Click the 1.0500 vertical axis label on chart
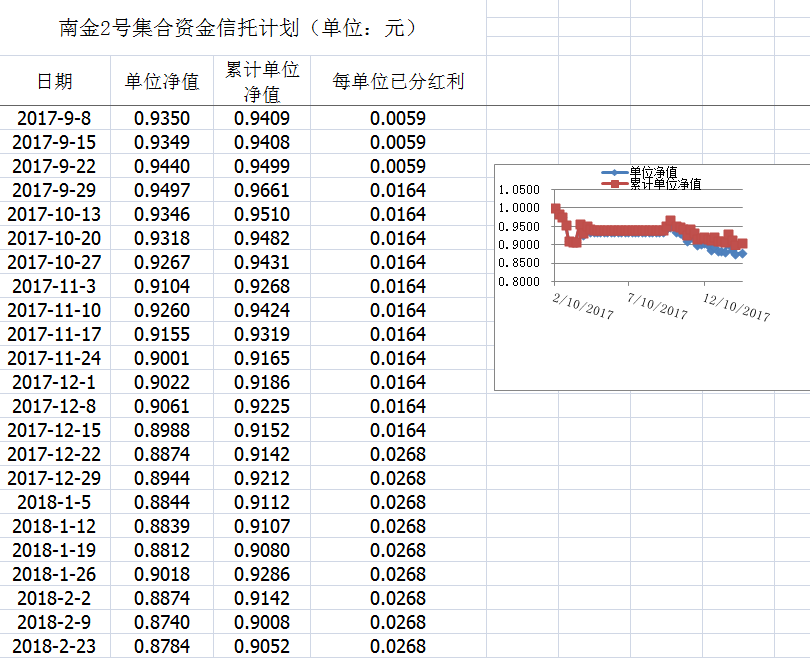The width and height of the screenshot is (810, 658). [518, 190]
